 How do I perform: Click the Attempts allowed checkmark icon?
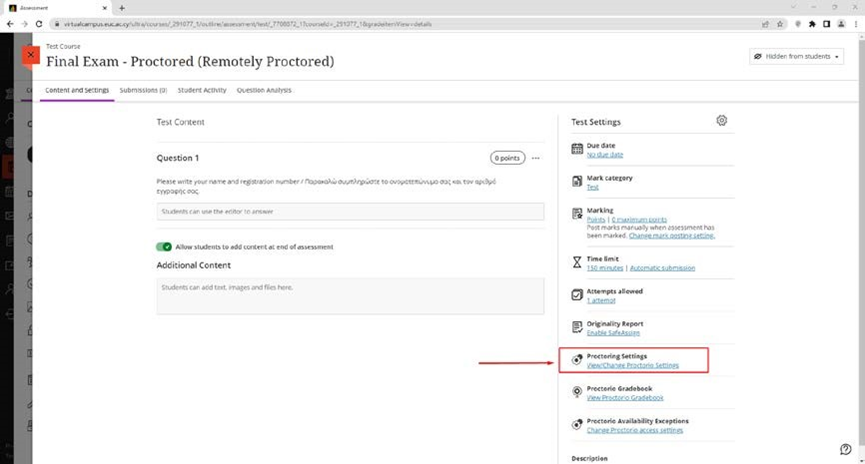(577, 295)
